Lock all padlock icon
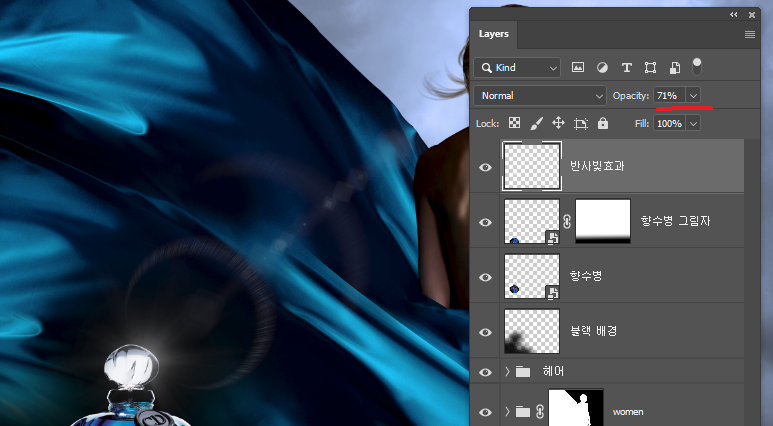This screenshot has height=426, width=773. (603, 123)
